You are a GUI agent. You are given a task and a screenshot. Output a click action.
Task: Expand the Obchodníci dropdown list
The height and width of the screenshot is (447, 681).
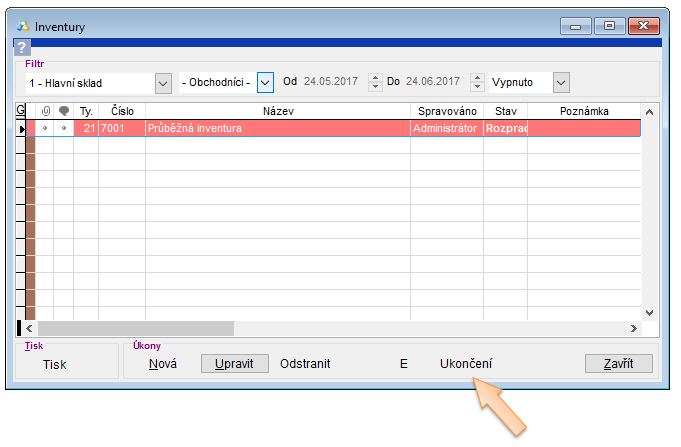(x=265, y=82)
